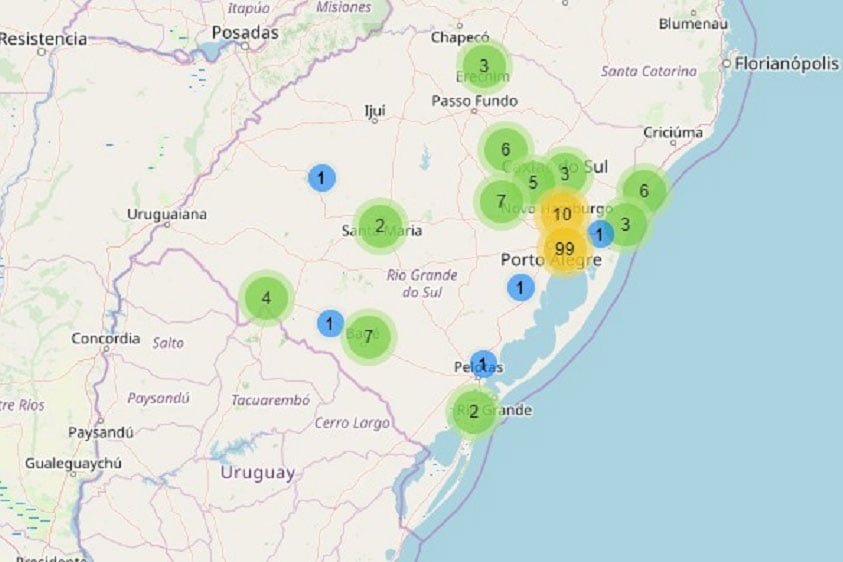Select the green cluster 7 west of Novo Hamburgo

point(501,202)
